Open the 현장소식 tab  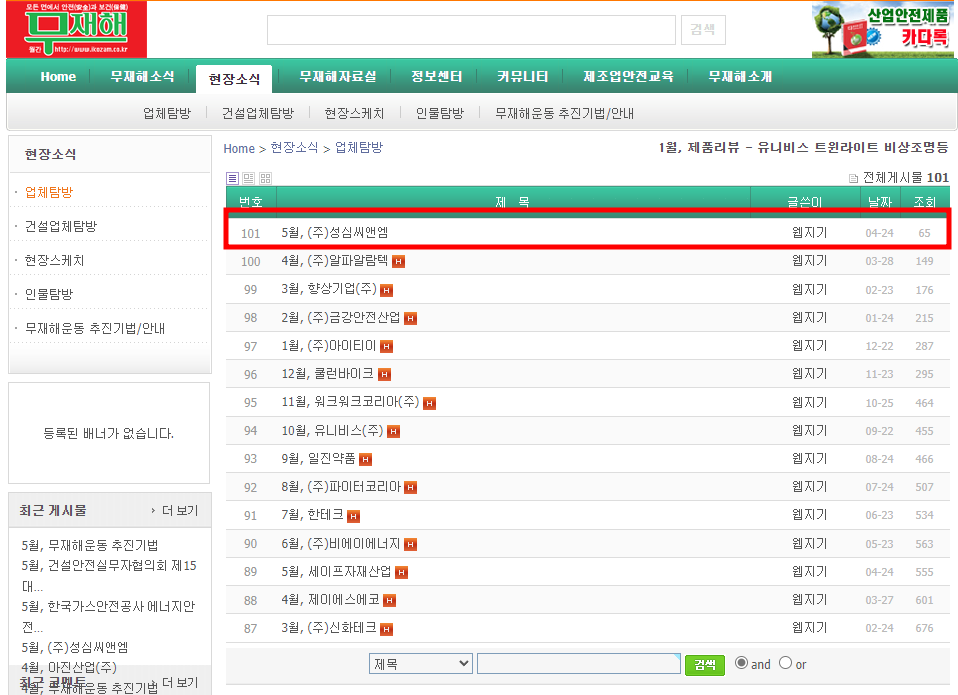[234, 79]
